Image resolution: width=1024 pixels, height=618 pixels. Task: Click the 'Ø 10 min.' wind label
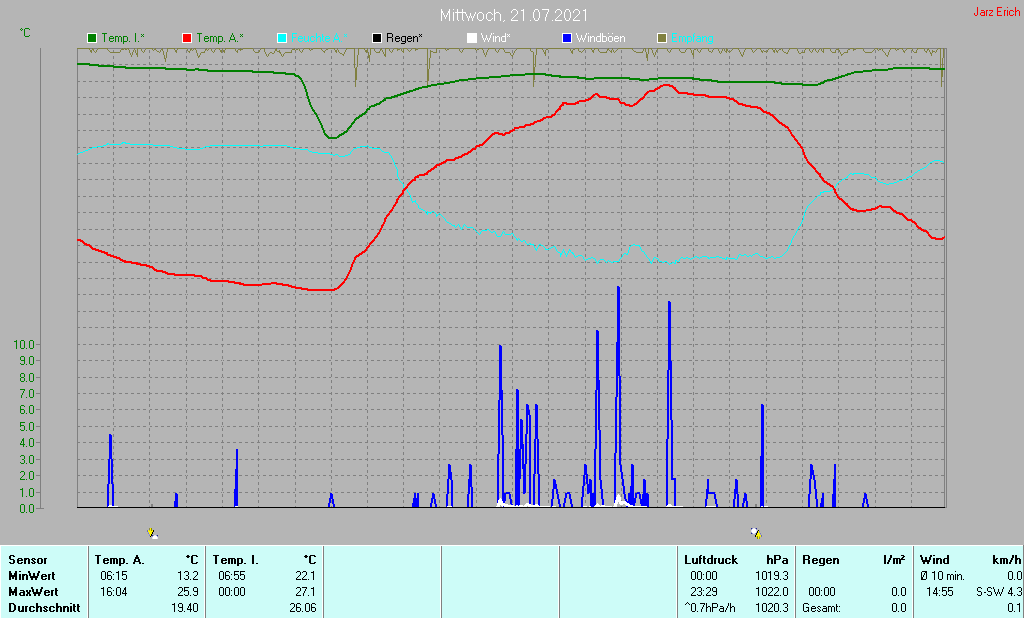[942, 576]
